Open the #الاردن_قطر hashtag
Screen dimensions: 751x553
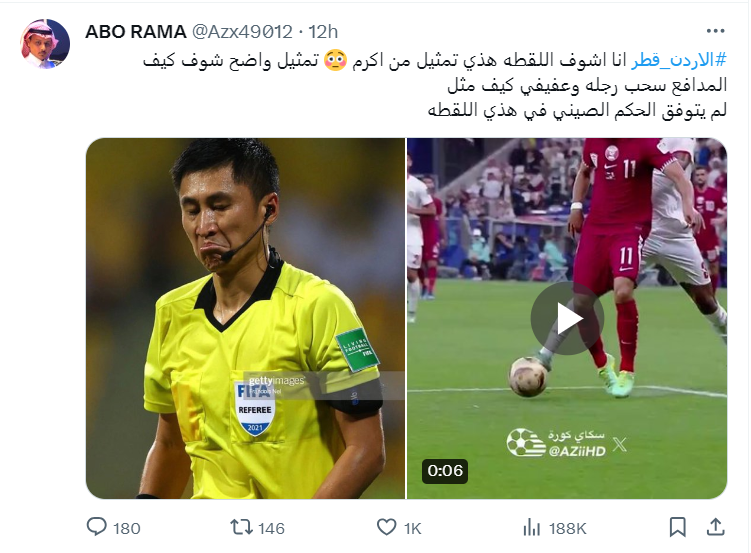click(x=679, y=60)
